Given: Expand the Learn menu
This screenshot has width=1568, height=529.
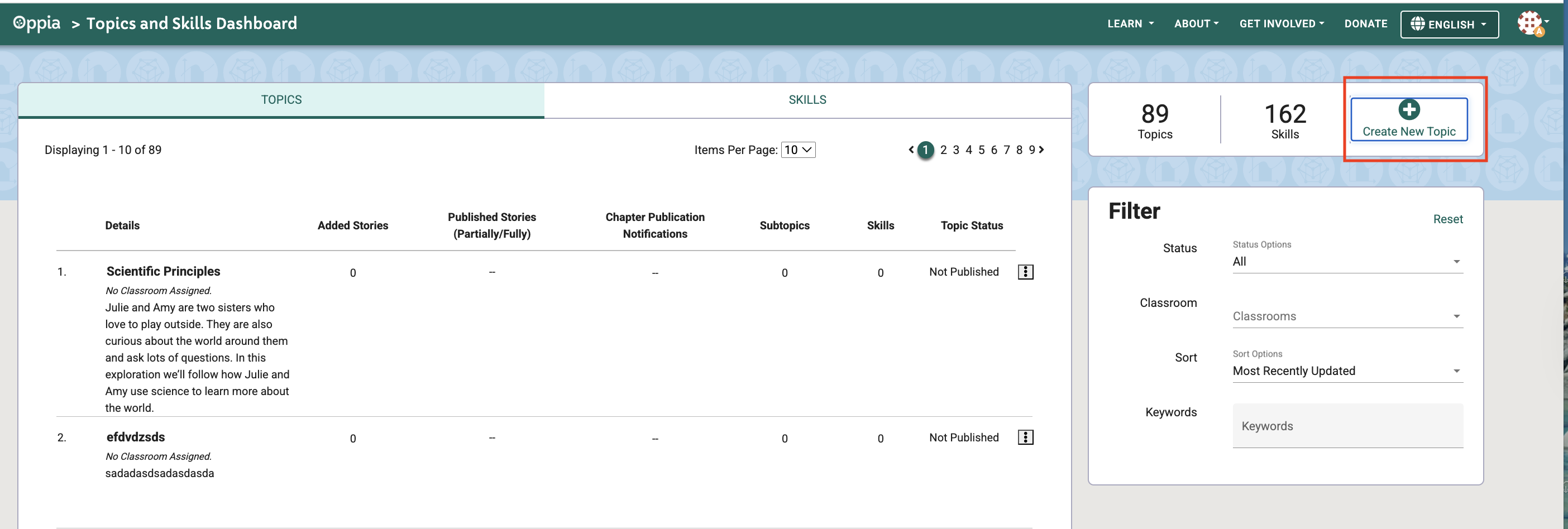Looking at the screenshot, I should pyautogui.click(x=1130, y=23).
